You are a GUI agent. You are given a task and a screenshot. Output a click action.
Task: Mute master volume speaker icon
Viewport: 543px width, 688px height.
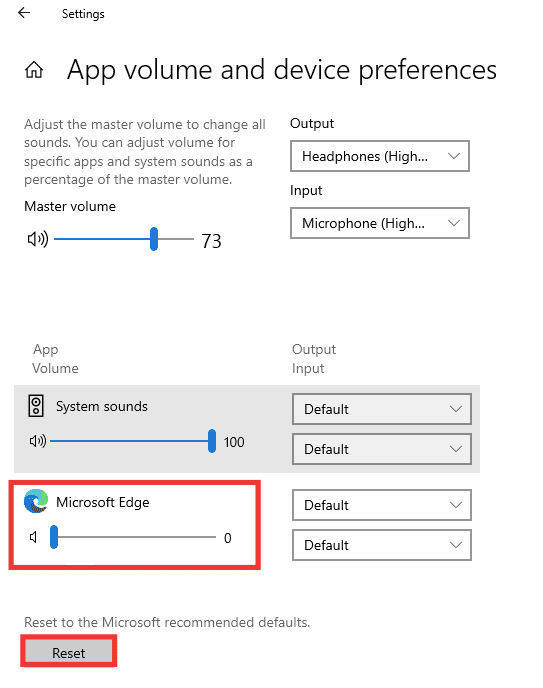38,239
